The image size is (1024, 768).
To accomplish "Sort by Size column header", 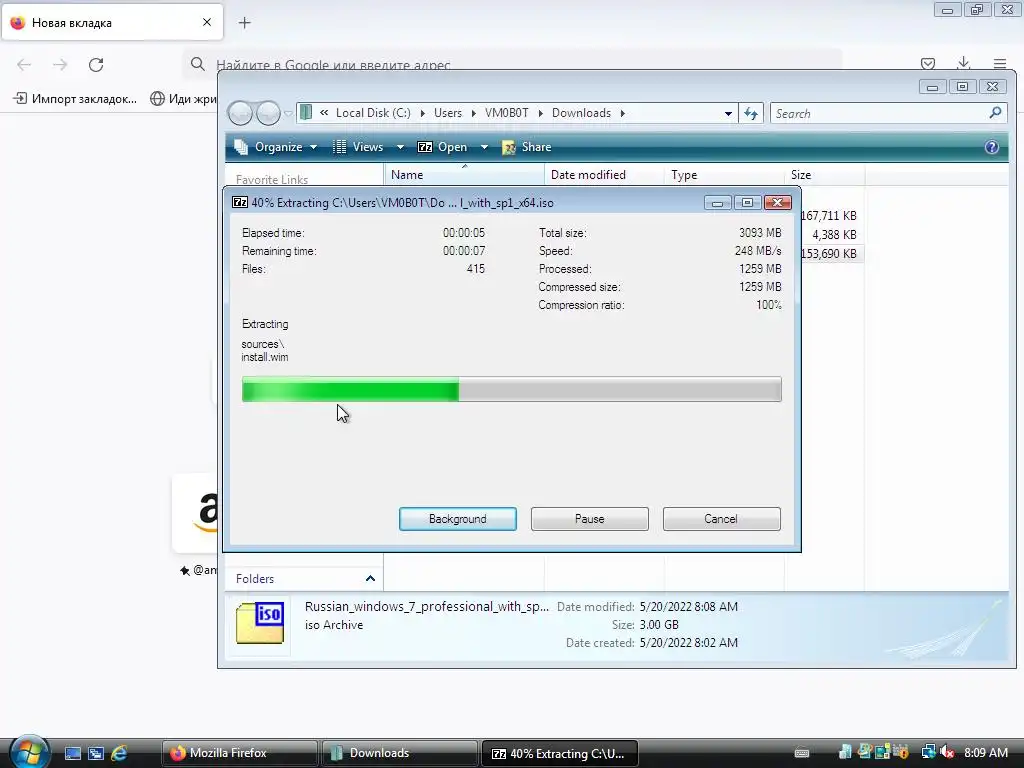I will [825, 174].
